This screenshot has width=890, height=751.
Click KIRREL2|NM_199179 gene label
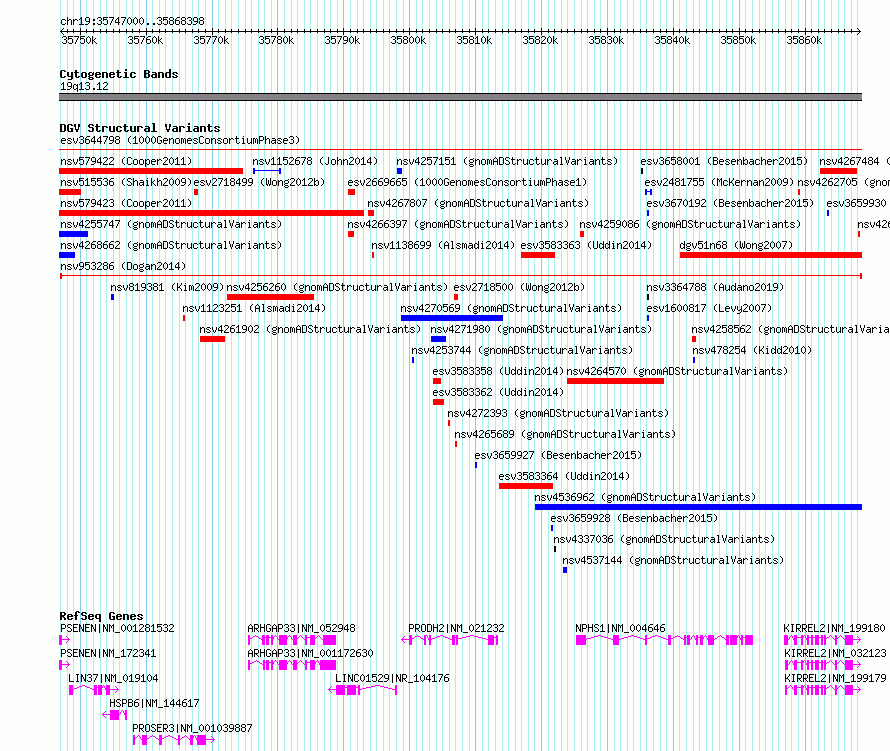pyautogui.click(x=835, y=678)
